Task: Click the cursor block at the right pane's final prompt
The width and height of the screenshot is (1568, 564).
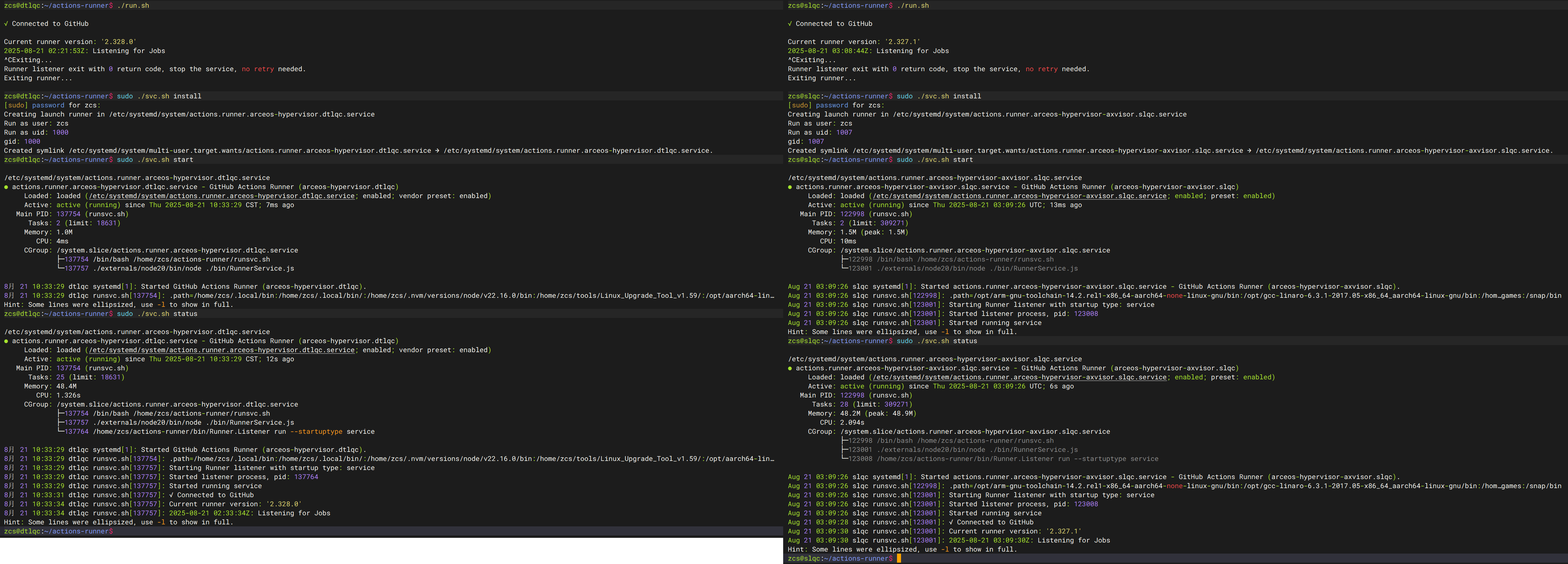Action: pos(898,559)
